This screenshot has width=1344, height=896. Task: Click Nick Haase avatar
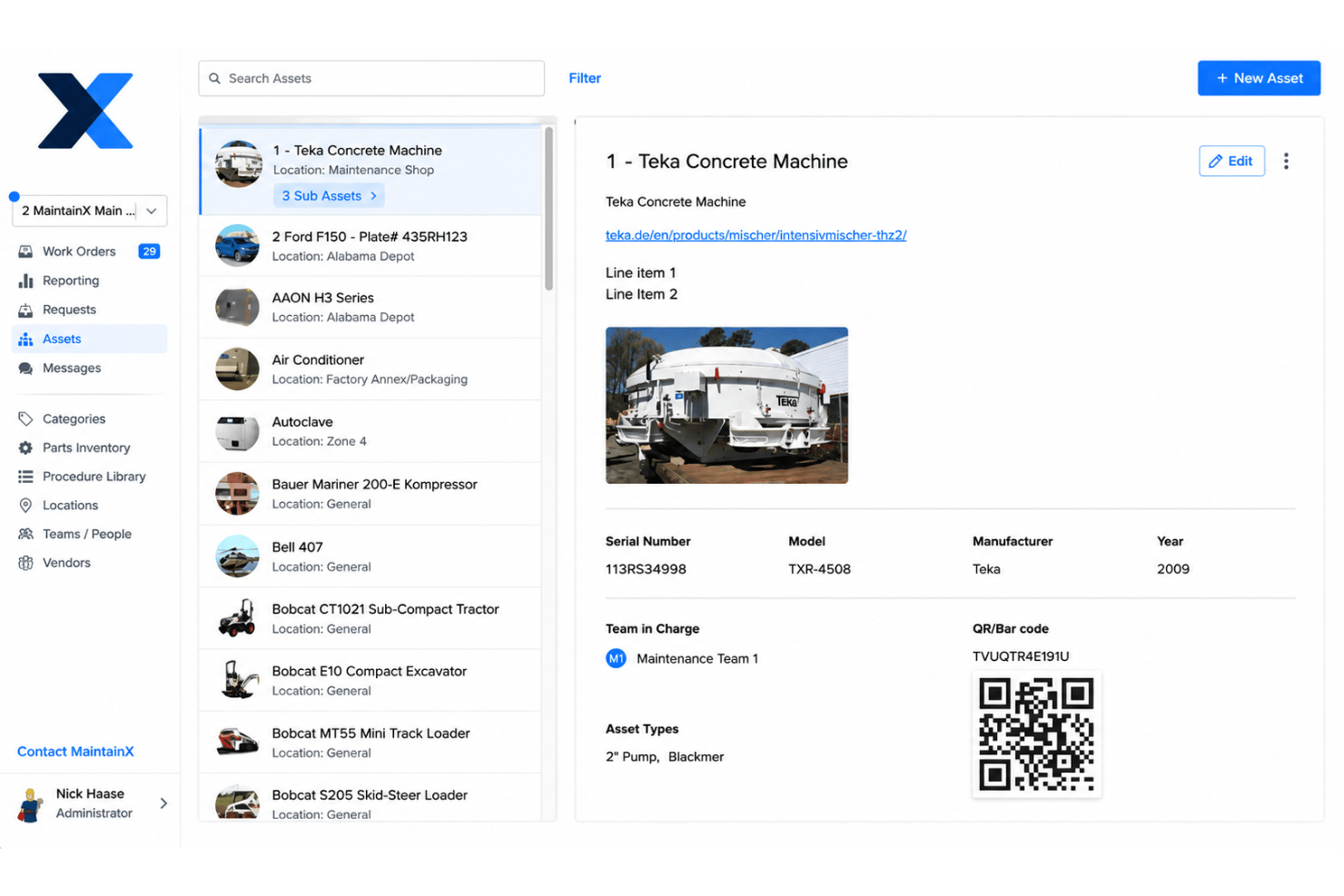click(32, 804)
